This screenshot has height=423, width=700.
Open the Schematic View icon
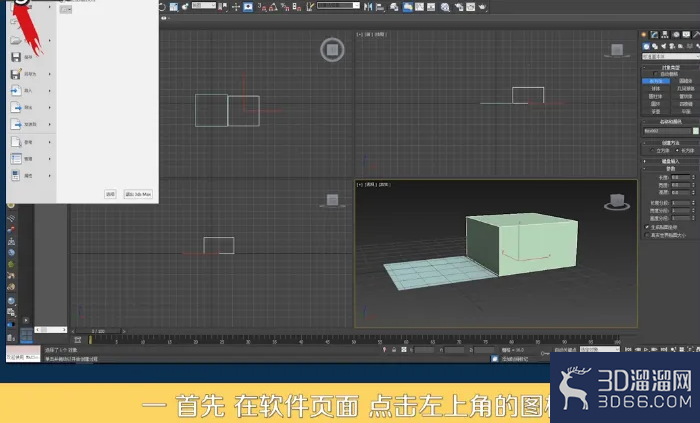(431, 7)
